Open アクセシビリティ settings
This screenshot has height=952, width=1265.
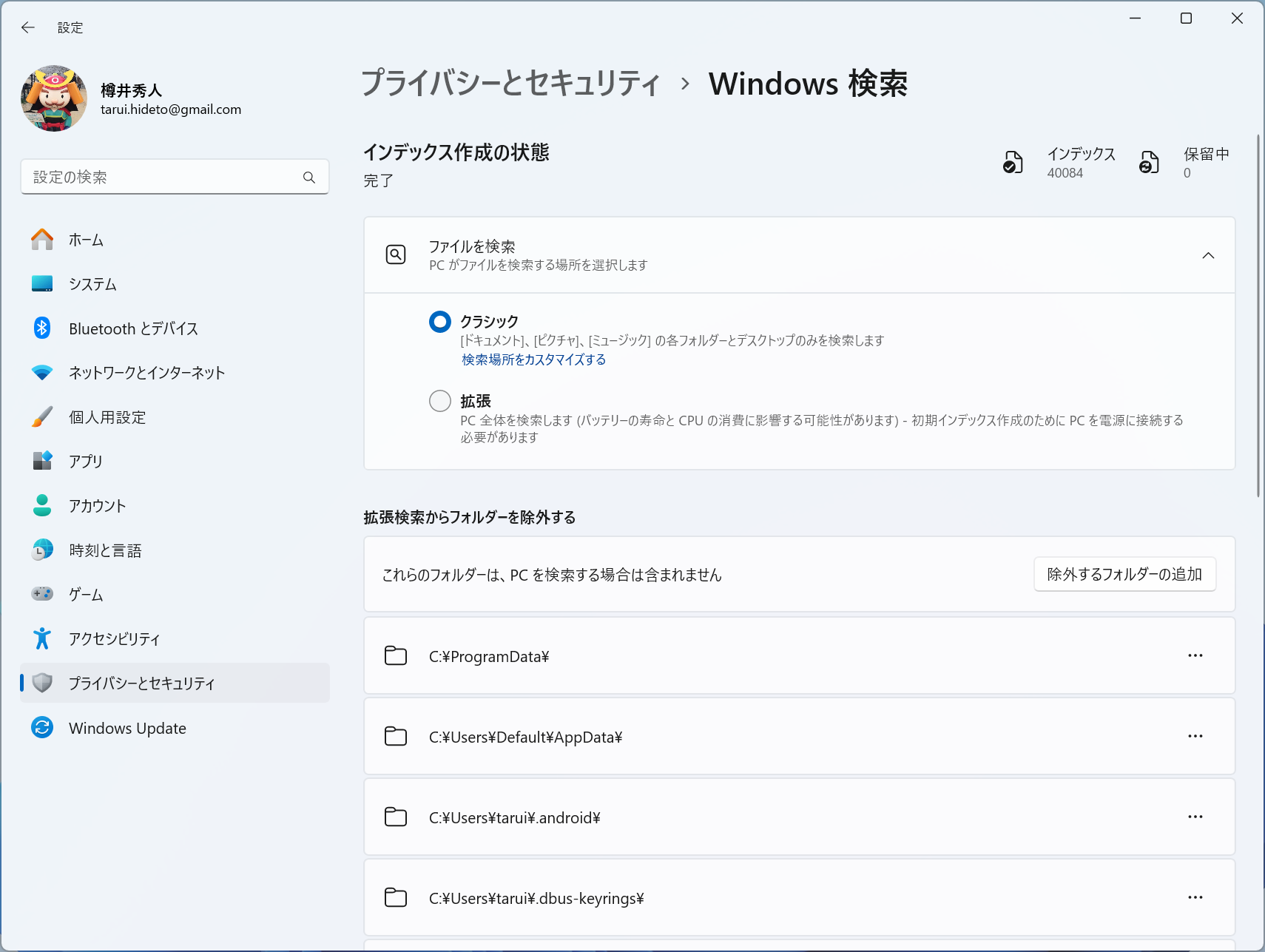click(x=113, y=638)
